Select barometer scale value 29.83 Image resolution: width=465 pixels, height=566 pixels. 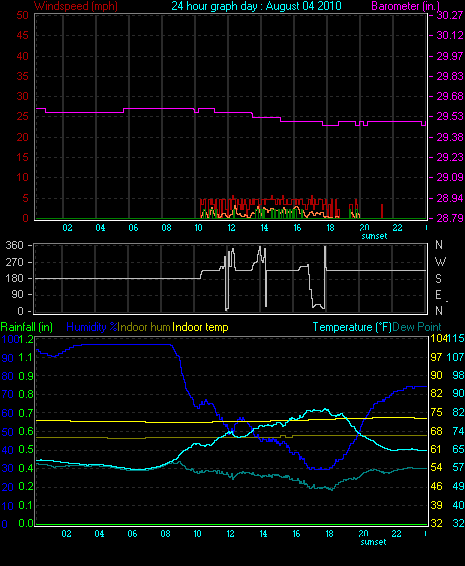450,76
